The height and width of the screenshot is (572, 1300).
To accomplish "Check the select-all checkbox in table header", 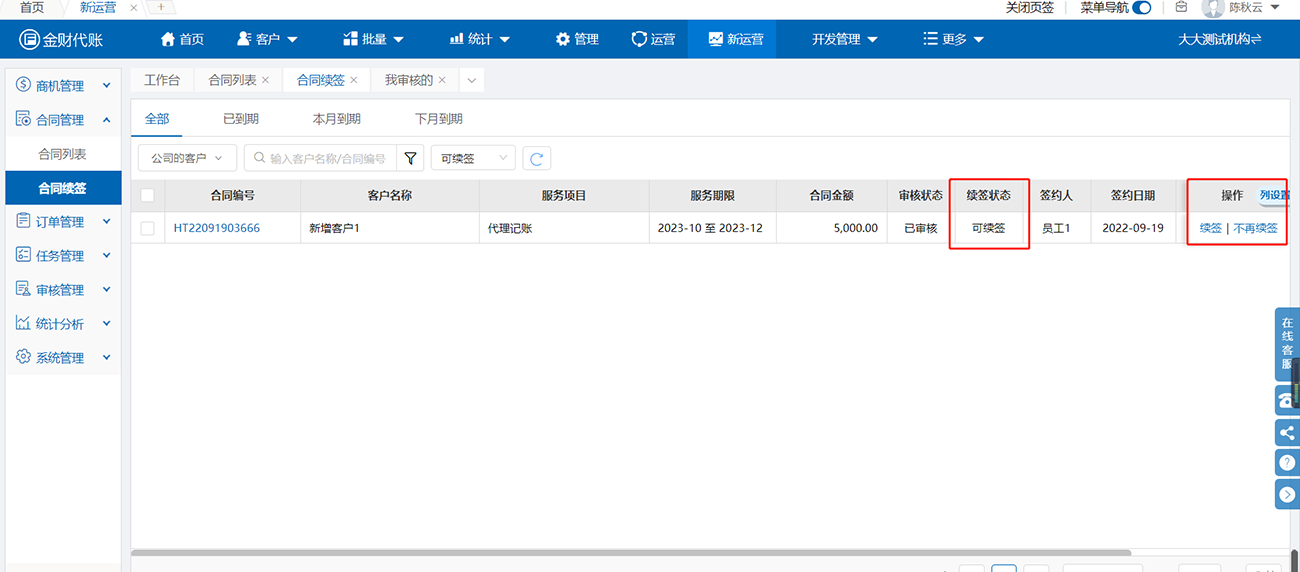I will tap(148, 196).
